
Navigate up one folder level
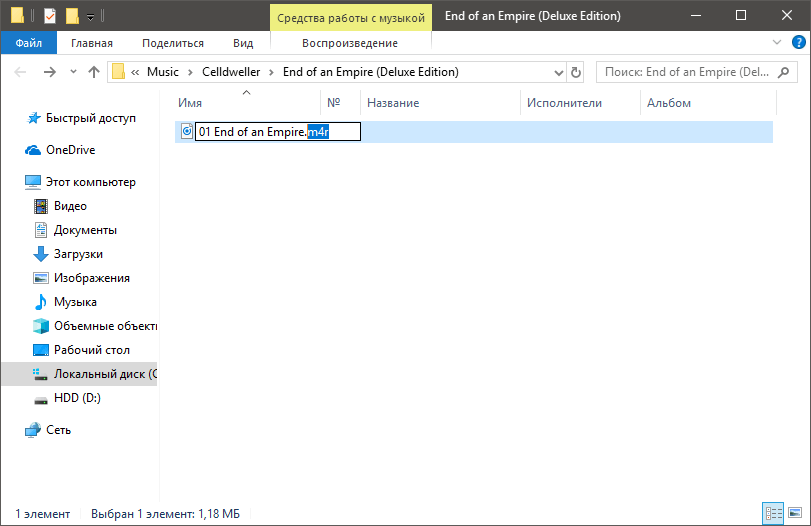click(x=94, y=72)
